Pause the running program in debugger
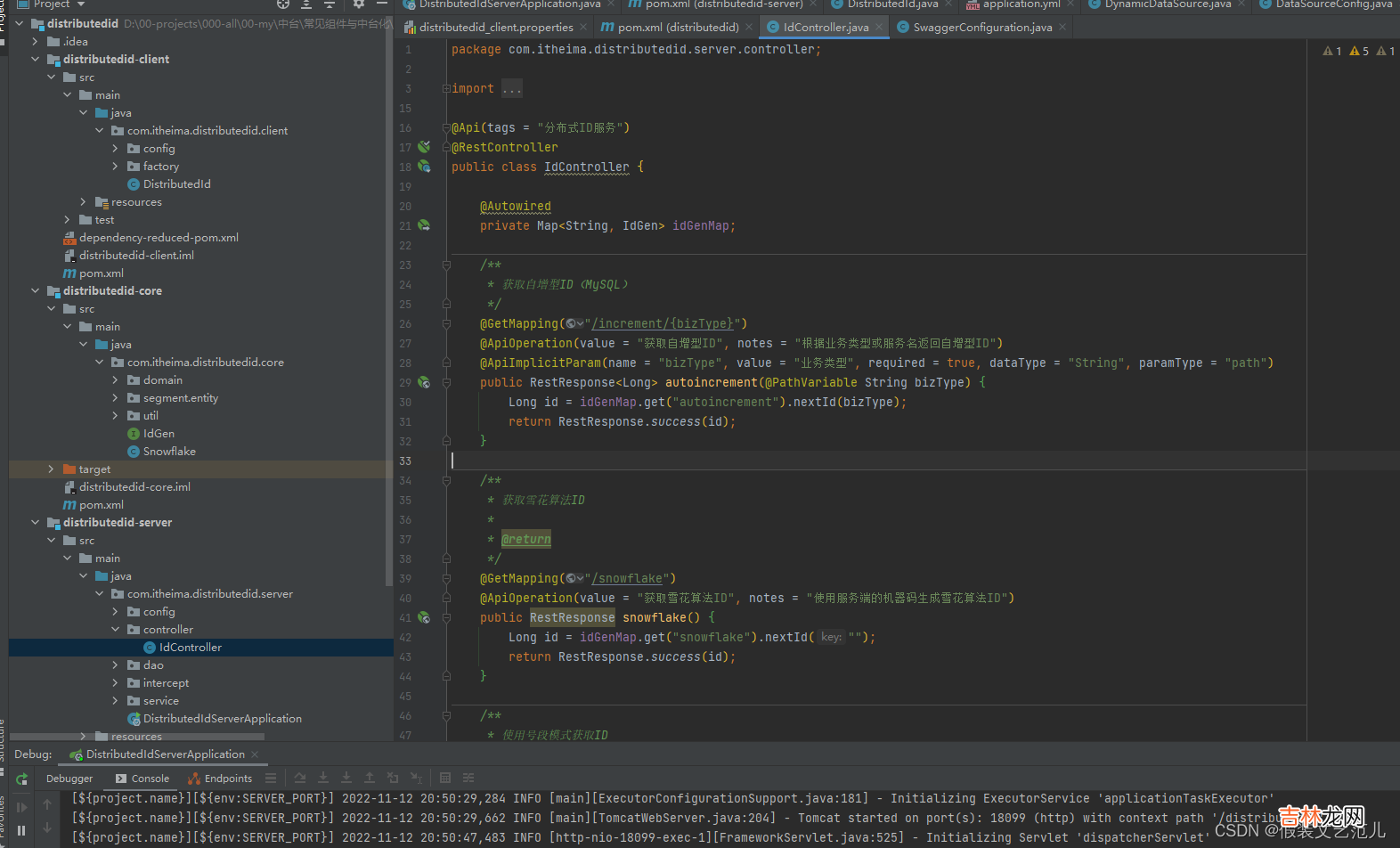The image size is (1400, 848). click(21, 830)
